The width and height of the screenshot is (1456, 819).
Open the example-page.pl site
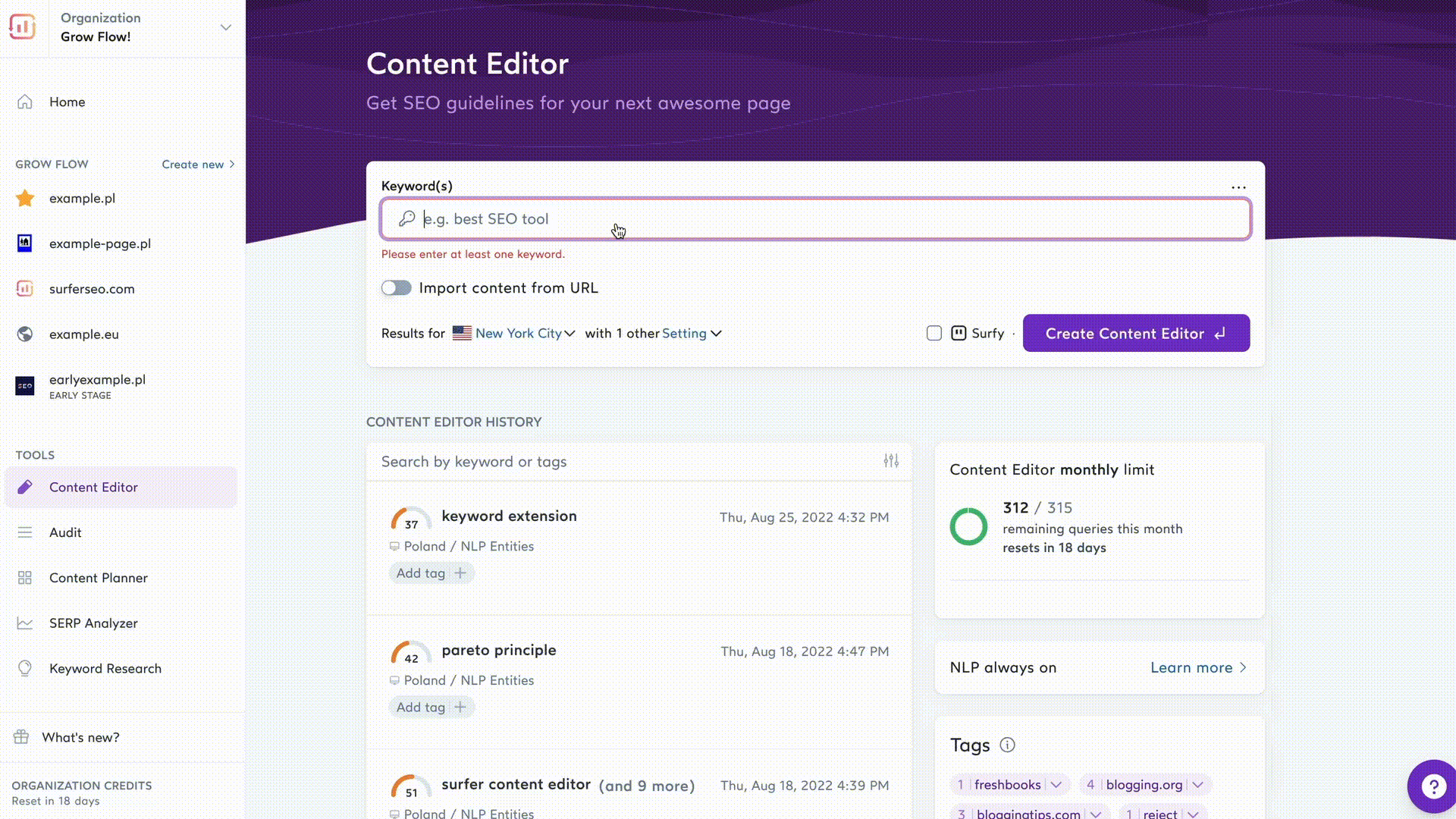(x=100, y=243)
